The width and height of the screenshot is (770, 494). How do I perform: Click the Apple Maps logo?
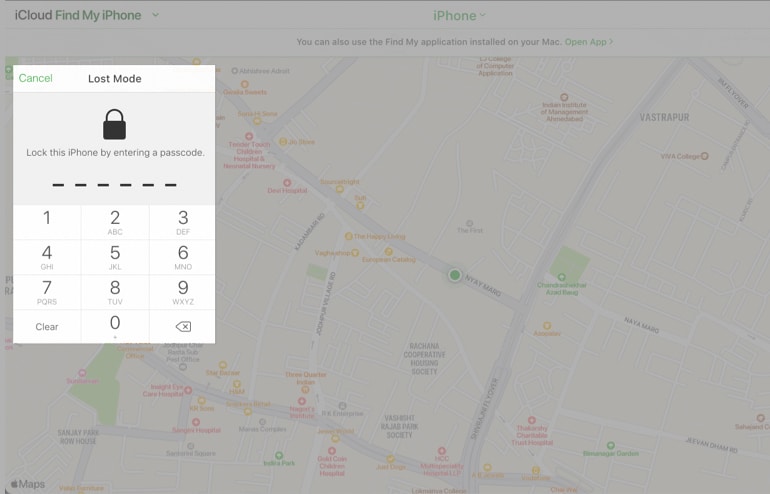point(28,484)
